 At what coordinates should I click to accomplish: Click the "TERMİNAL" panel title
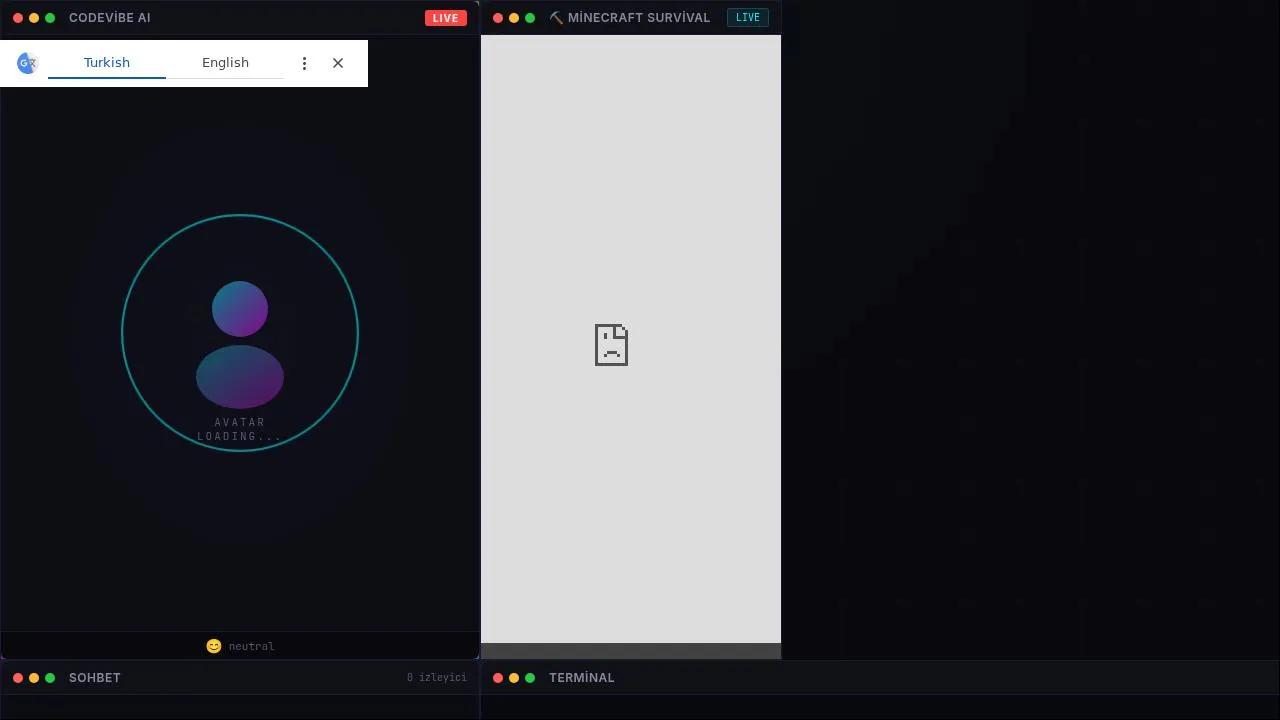582,678
